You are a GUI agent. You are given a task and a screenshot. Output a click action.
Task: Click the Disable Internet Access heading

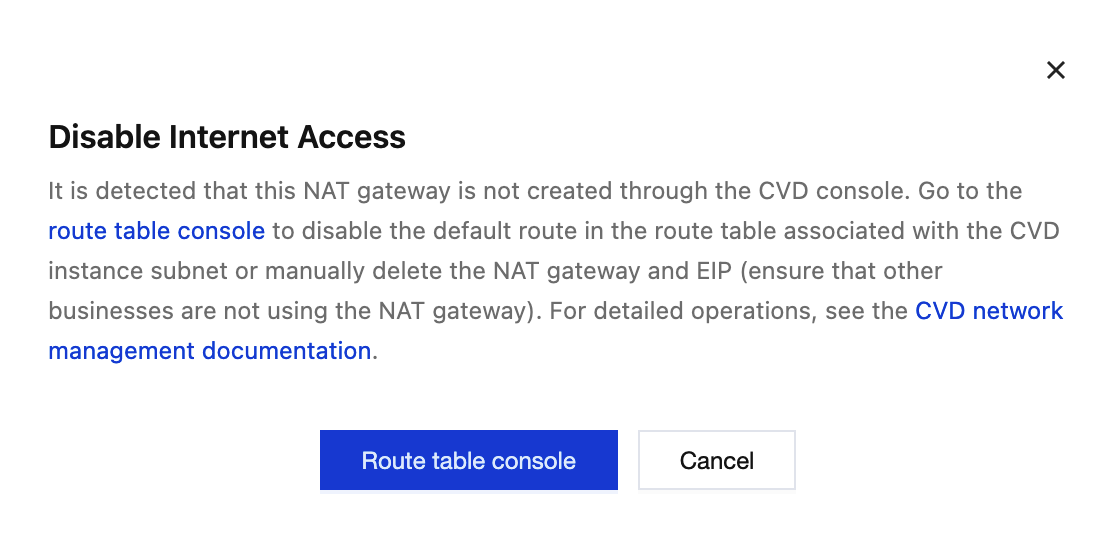(x=227, y=137)
